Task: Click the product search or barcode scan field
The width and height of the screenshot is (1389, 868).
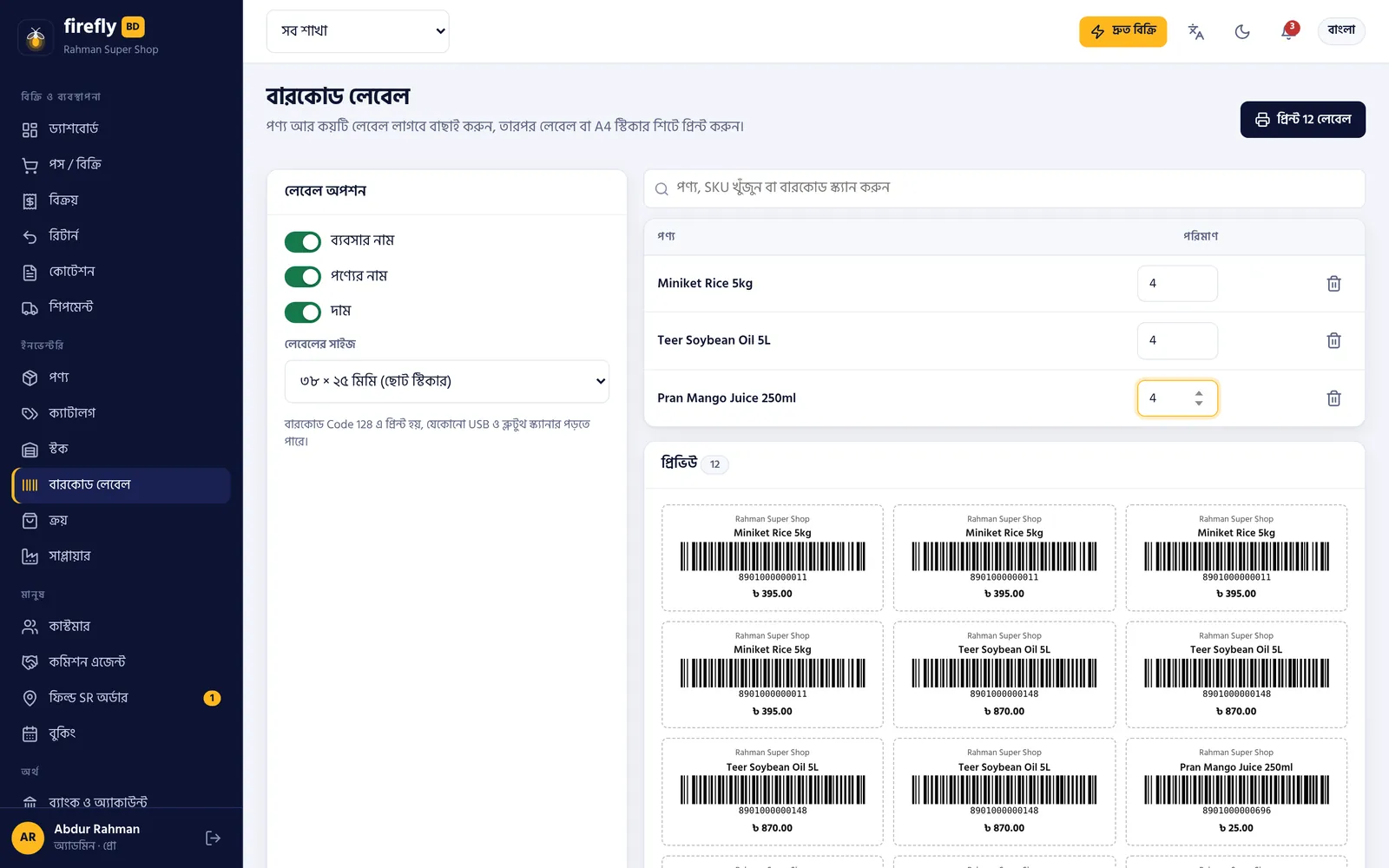Action: coord(1004,188)
